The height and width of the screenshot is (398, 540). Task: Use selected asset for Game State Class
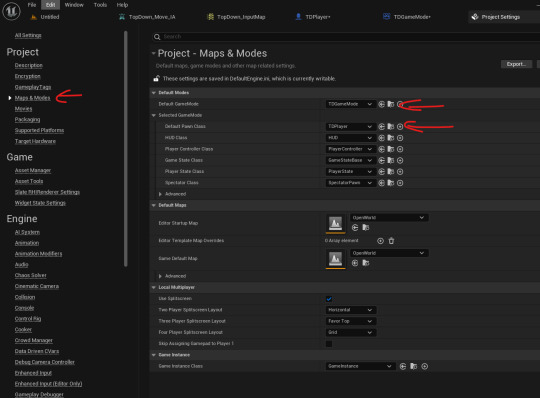point(381,160)
